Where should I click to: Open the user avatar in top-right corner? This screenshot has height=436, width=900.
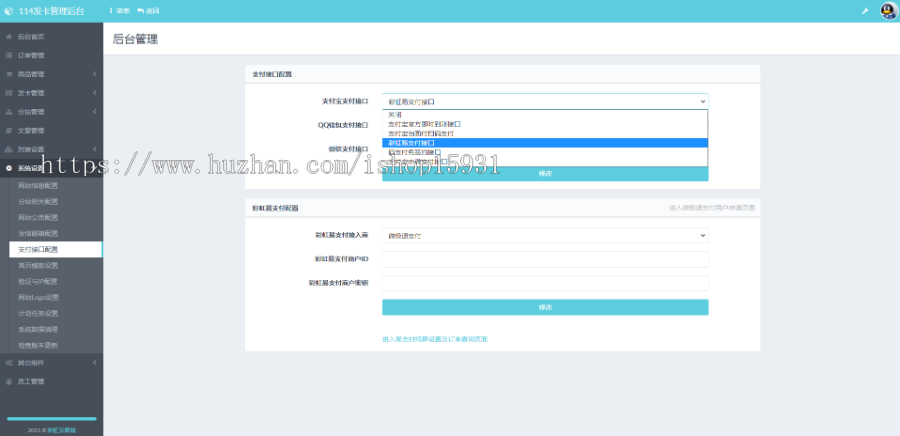(887, 11)
